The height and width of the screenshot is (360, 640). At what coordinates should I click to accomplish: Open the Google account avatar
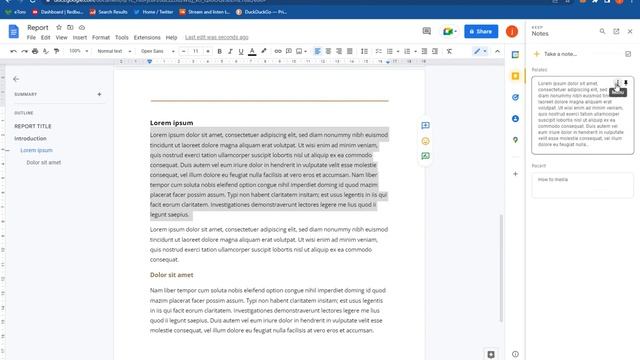(512, 31)
